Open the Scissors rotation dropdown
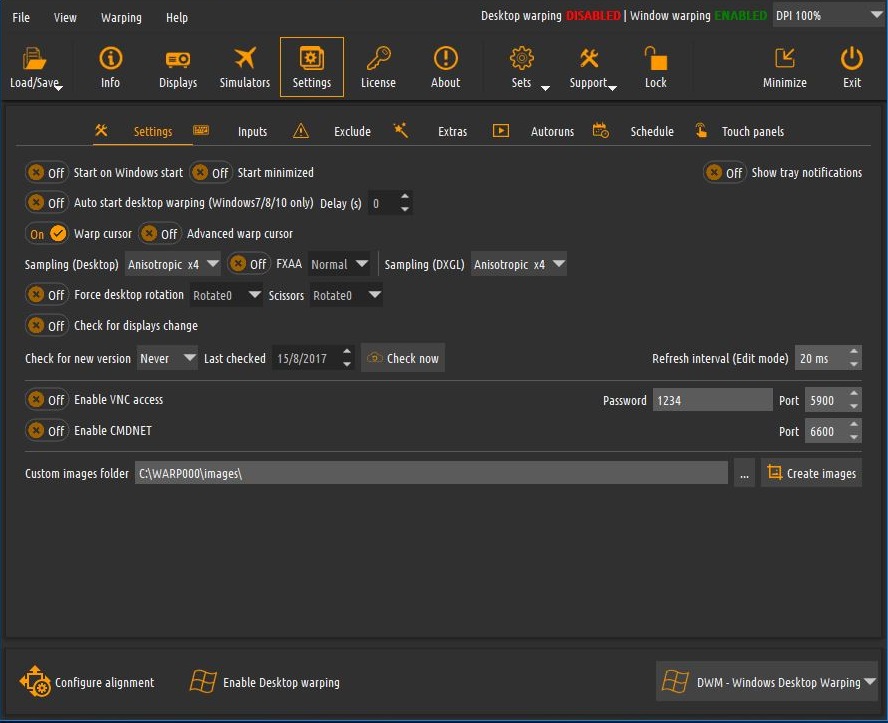 tap(345, 295)
